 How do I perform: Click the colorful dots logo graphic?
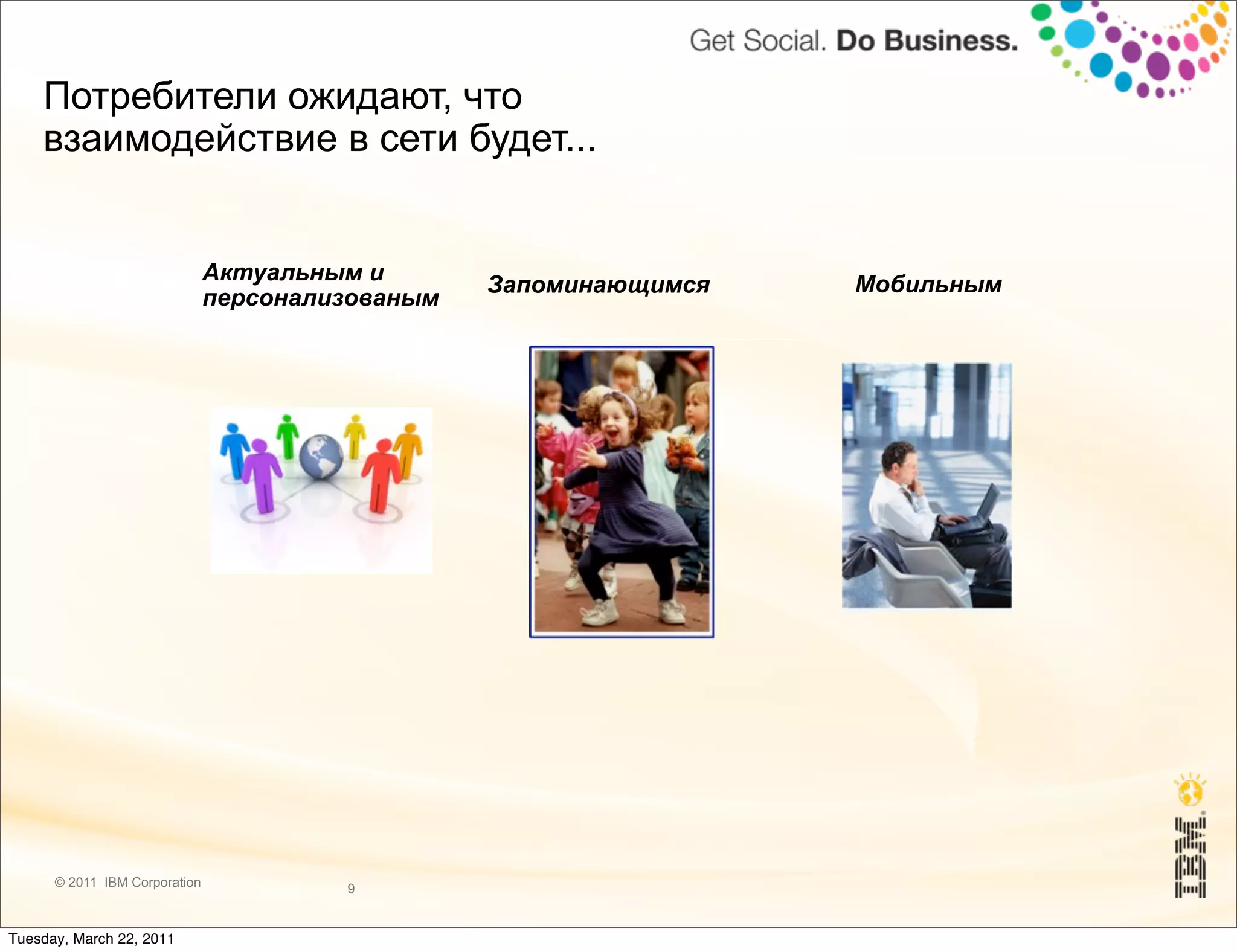1131,50
